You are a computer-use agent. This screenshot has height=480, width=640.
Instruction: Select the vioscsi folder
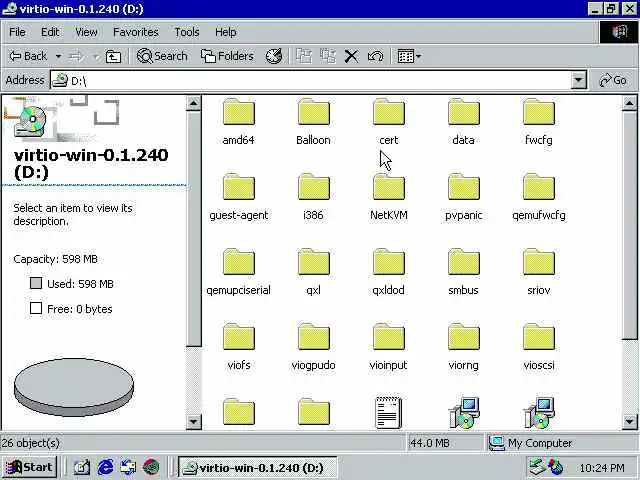tap(539, 337)
